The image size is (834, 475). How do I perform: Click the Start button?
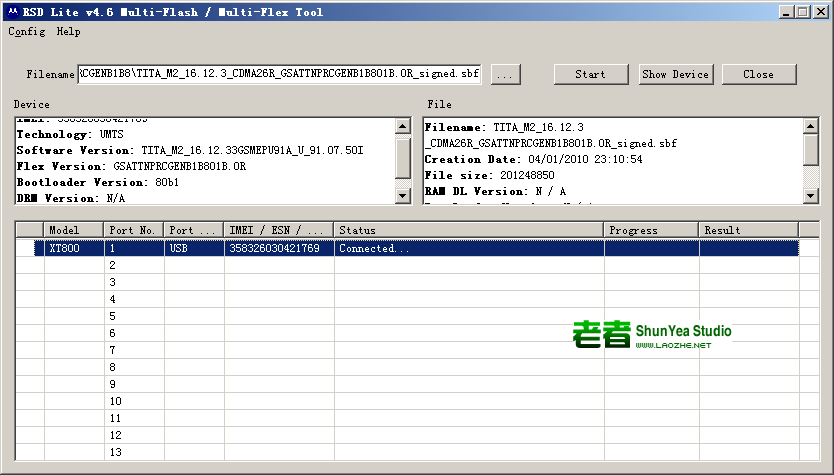tap(590, 74)
